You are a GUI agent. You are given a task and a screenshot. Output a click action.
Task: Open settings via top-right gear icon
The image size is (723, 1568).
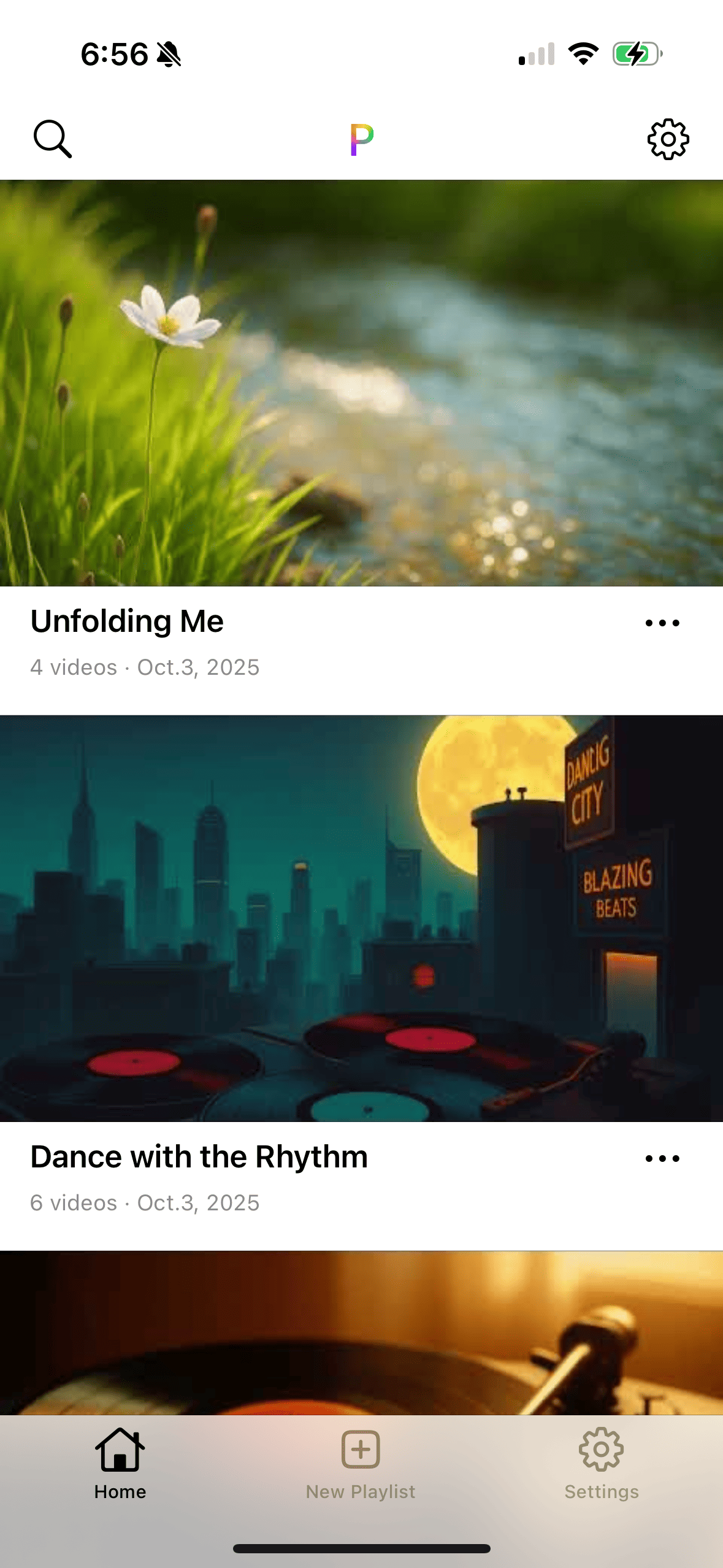668,139
